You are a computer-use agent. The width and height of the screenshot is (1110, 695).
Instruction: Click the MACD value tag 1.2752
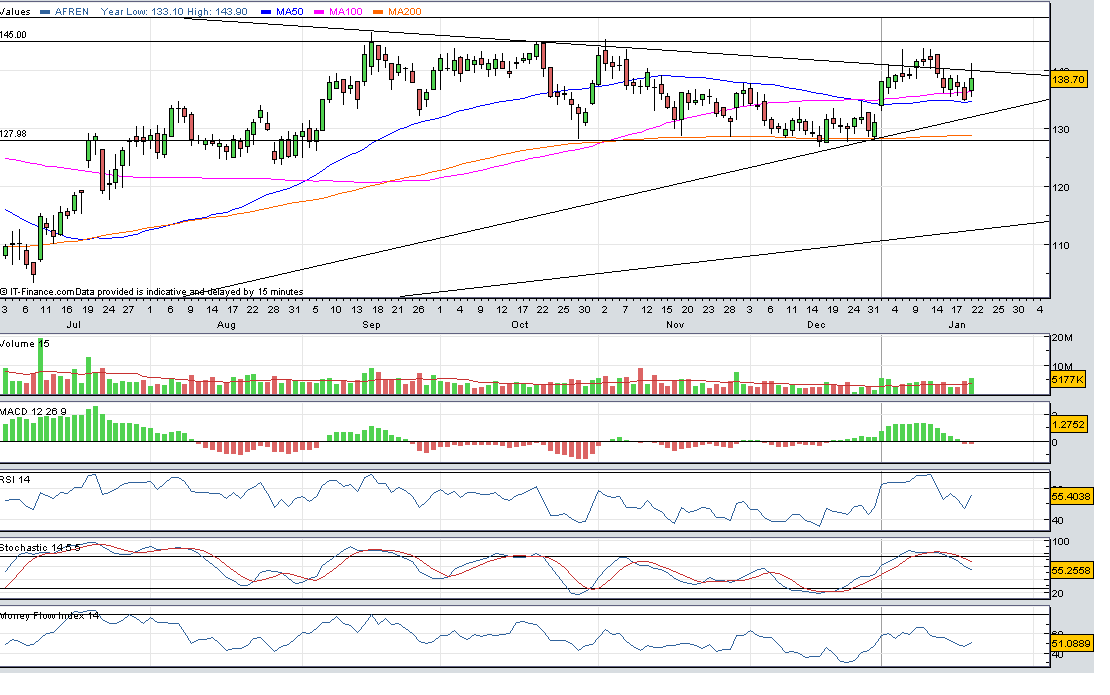tap(1069, 423)
